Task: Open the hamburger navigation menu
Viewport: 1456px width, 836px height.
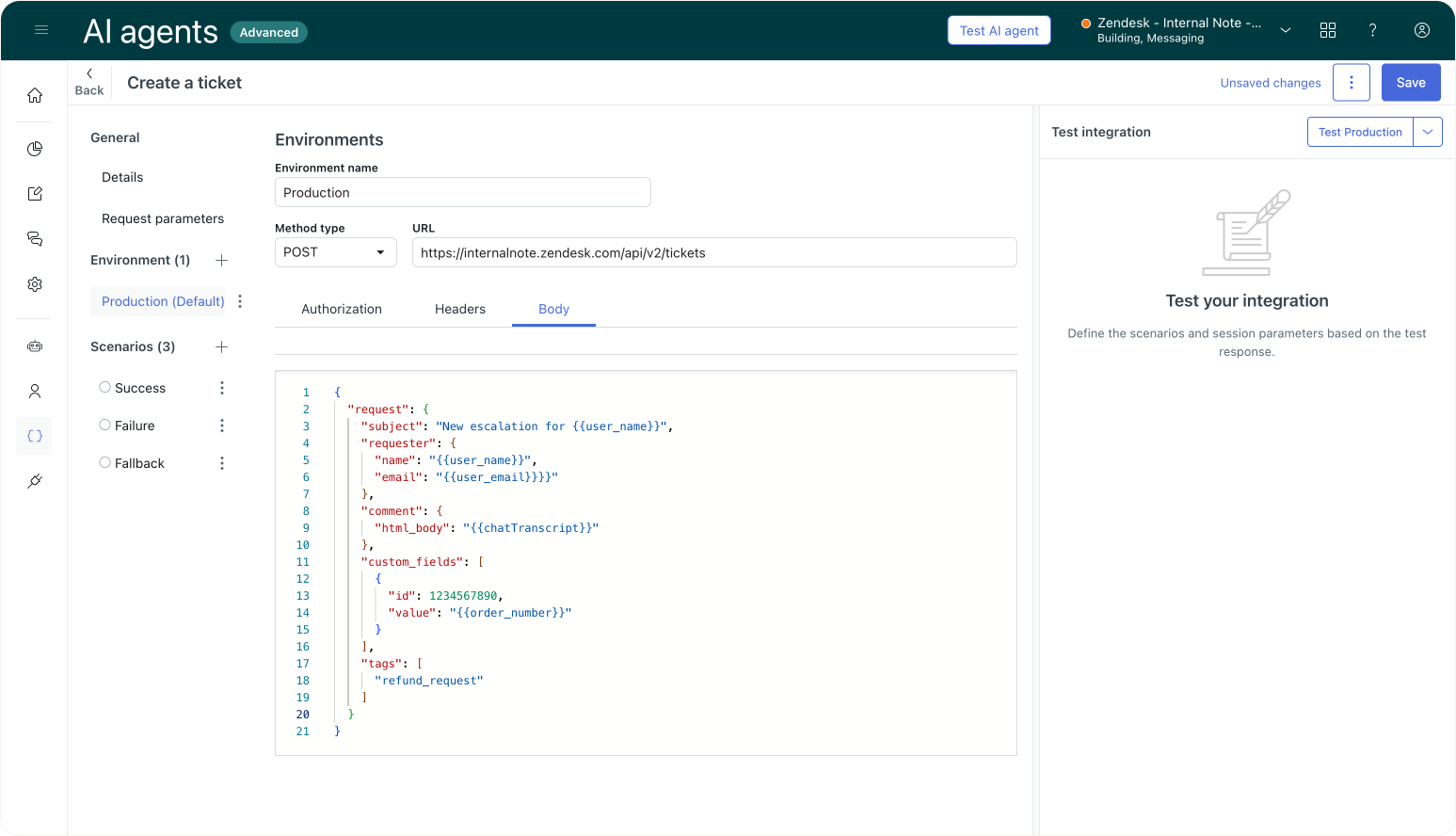Action: click(41, 30)
